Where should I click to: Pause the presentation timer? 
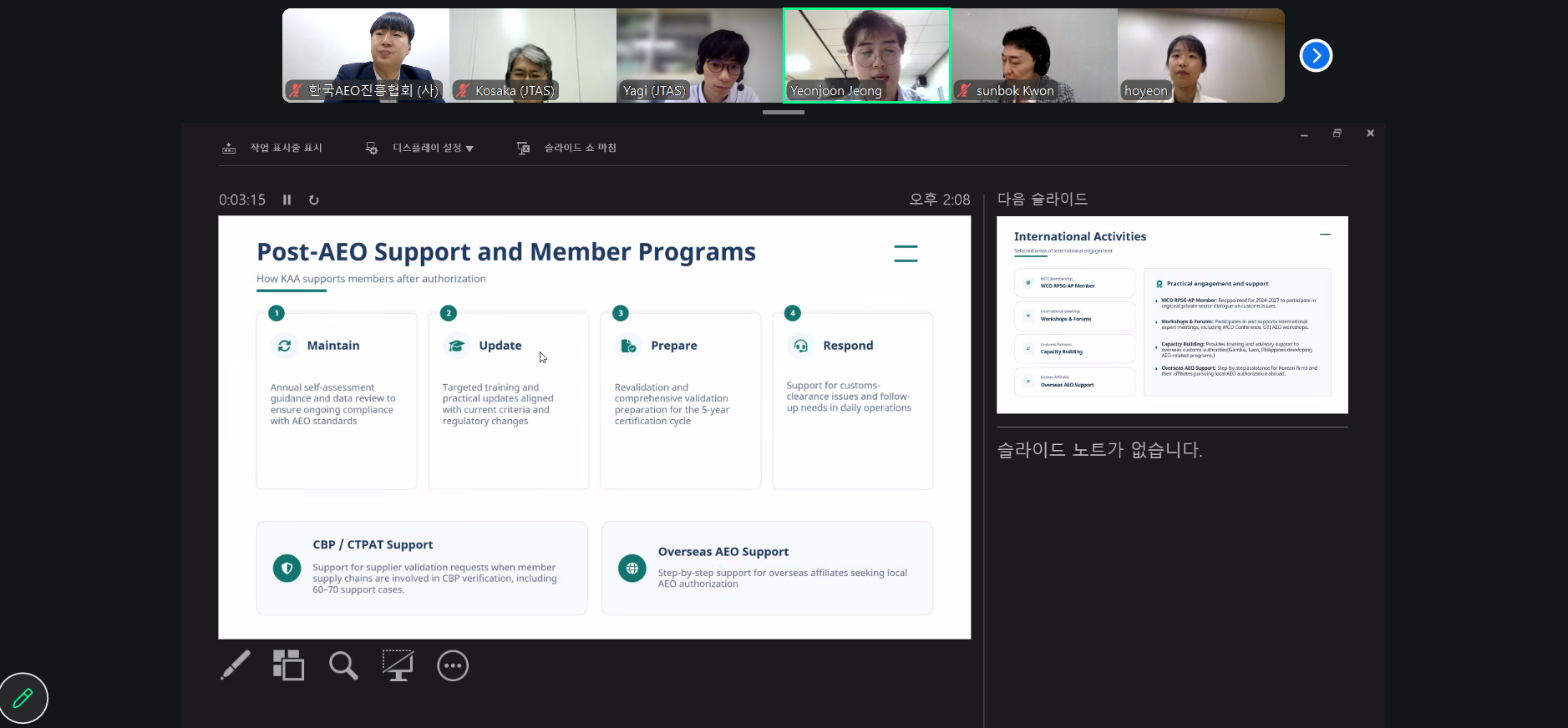pyautogui.click(x=287, y=200)
